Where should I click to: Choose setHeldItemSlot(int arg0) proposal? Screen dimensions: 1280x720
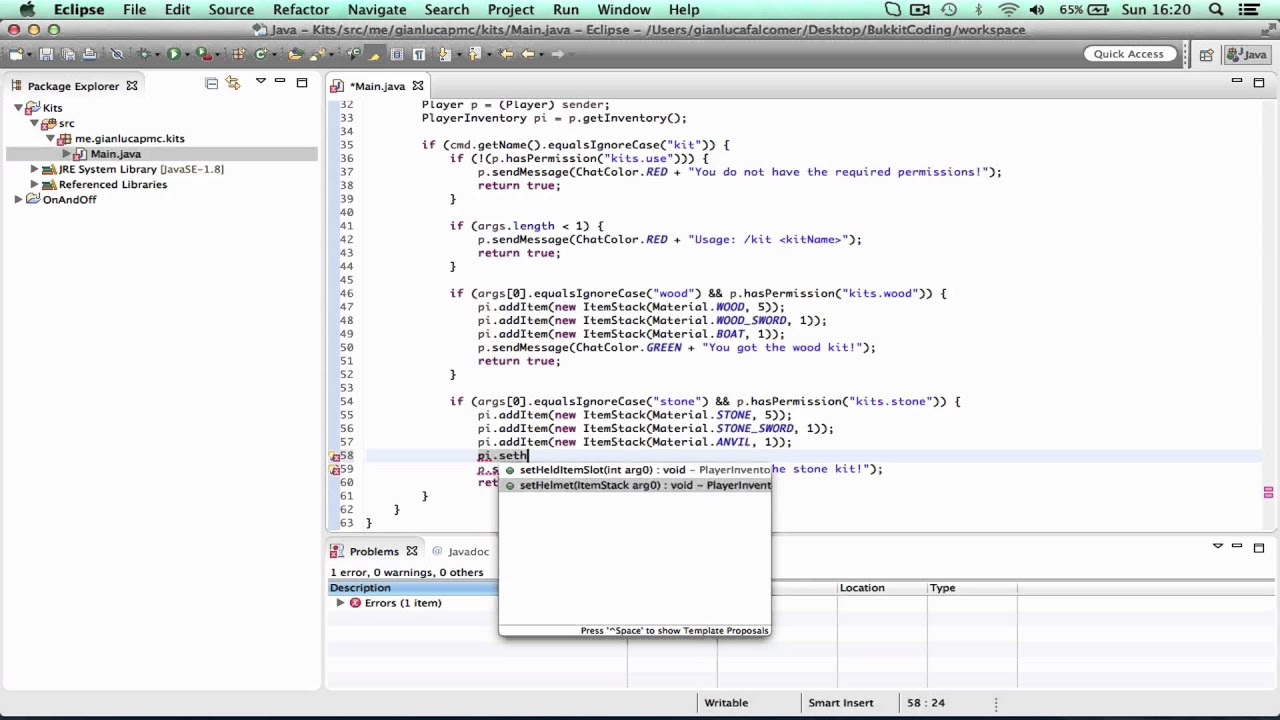pos(636,470)
